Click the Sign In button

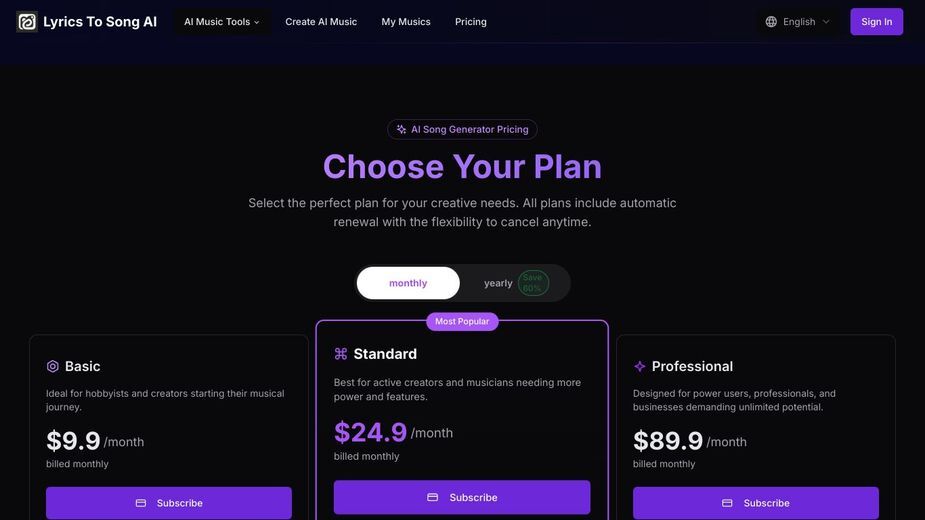click(x=877, y=22)
